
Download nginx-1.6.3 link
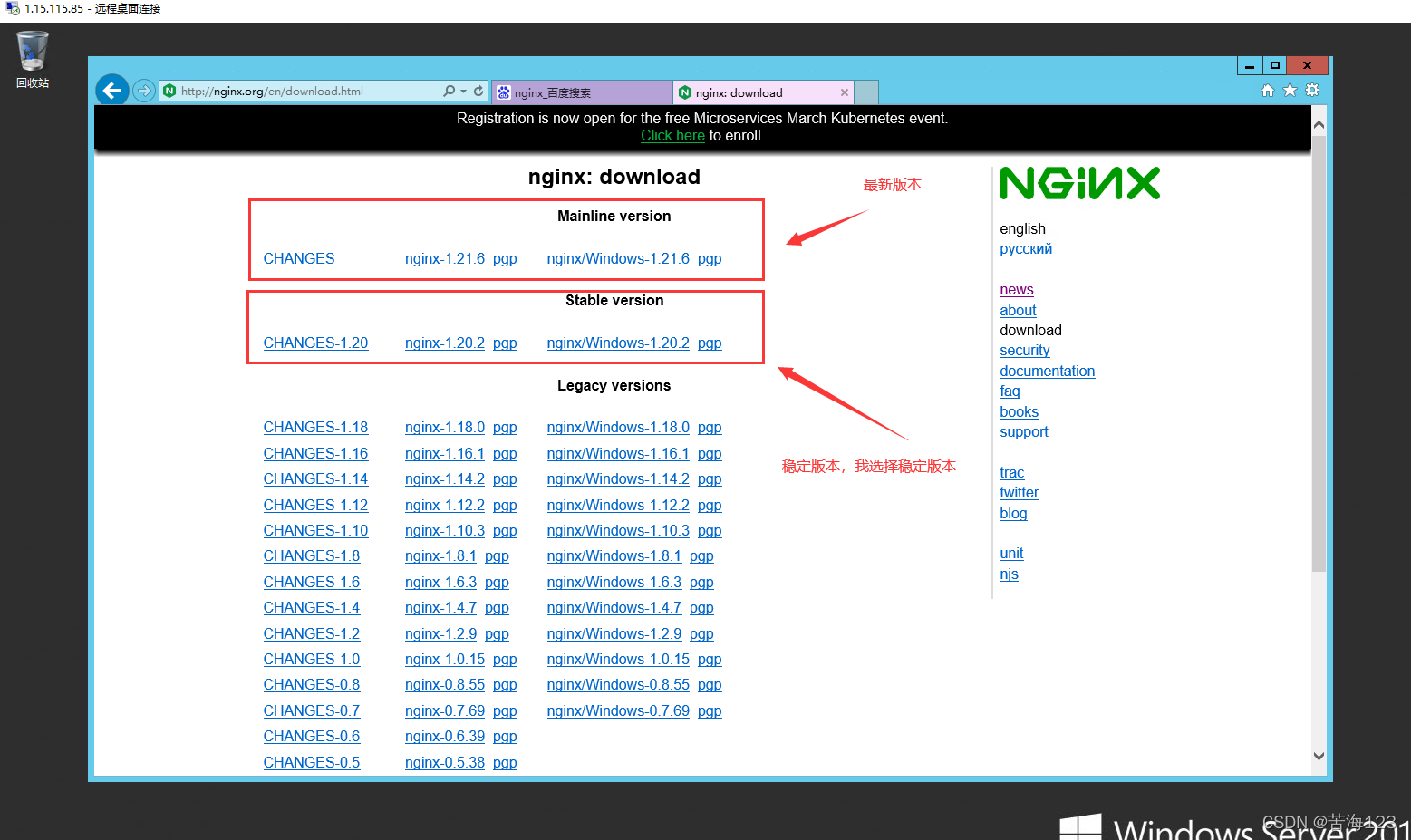tap(440, 582)
